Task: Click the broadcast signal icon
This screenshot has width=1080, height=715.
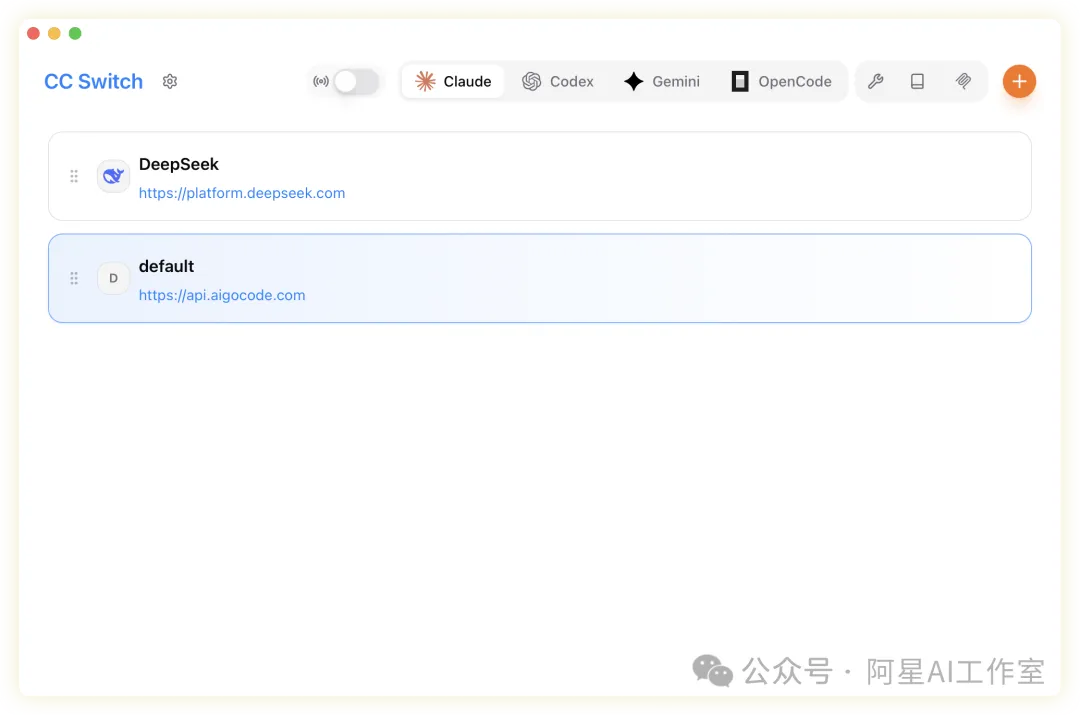Action: coord(321,82)
